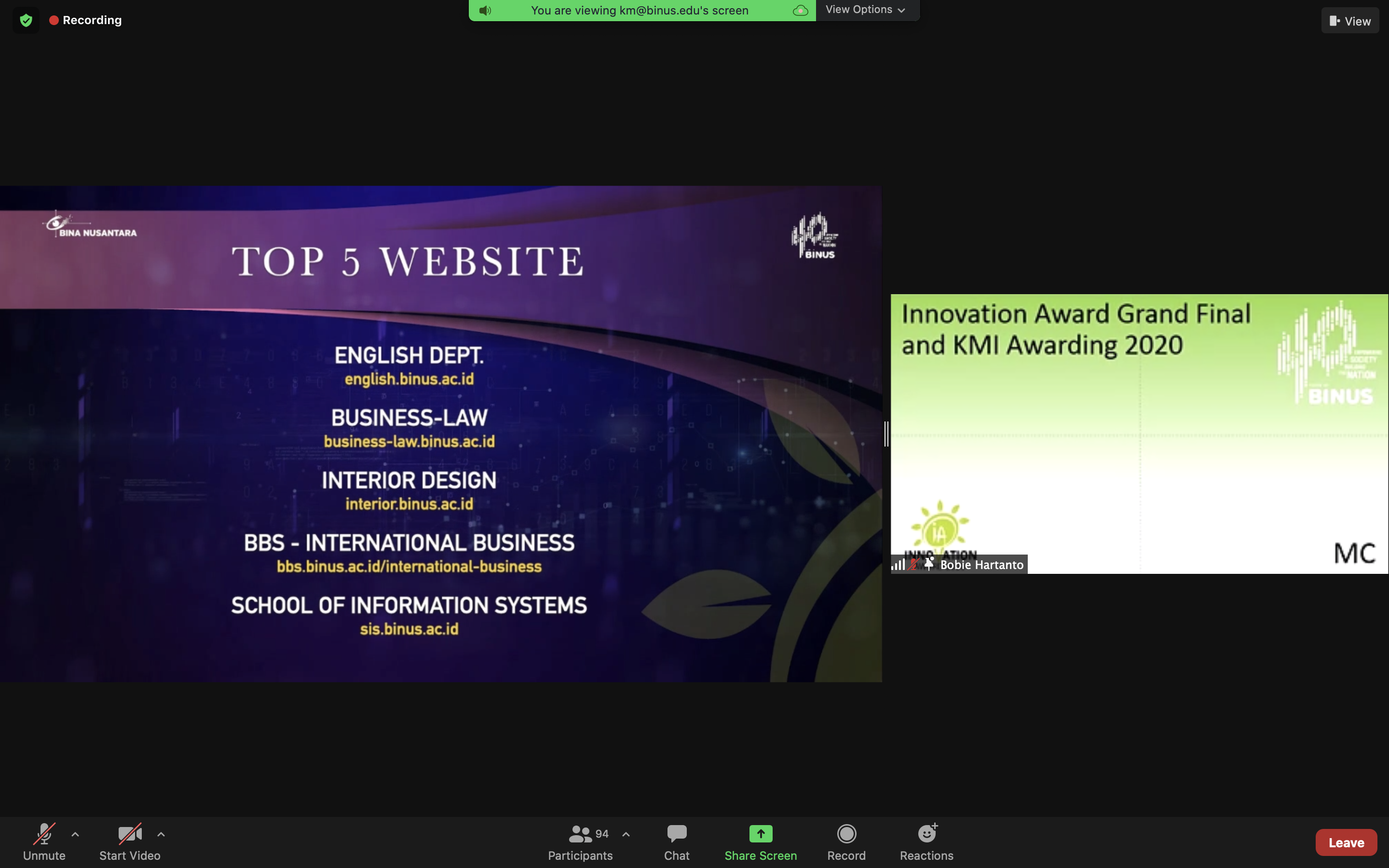Open the View layout menu
The width and height of the screenshot is (1389, 868).
point(1349,21)
